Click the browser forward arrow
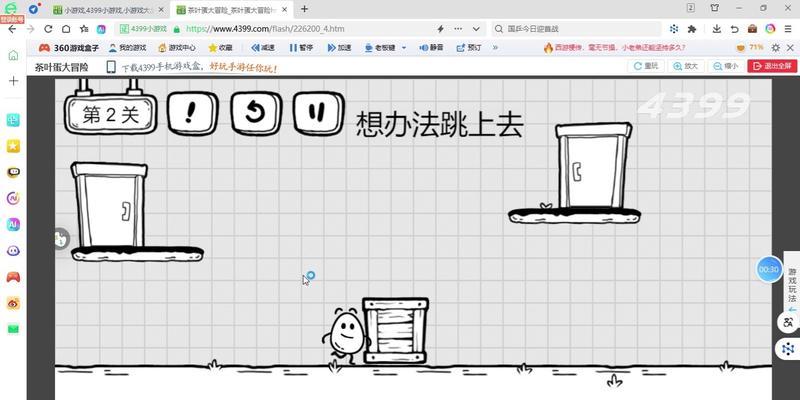Image resolution: width=800 pixels, height=400 pixels. pyautogui.click(x=30, y=29)
